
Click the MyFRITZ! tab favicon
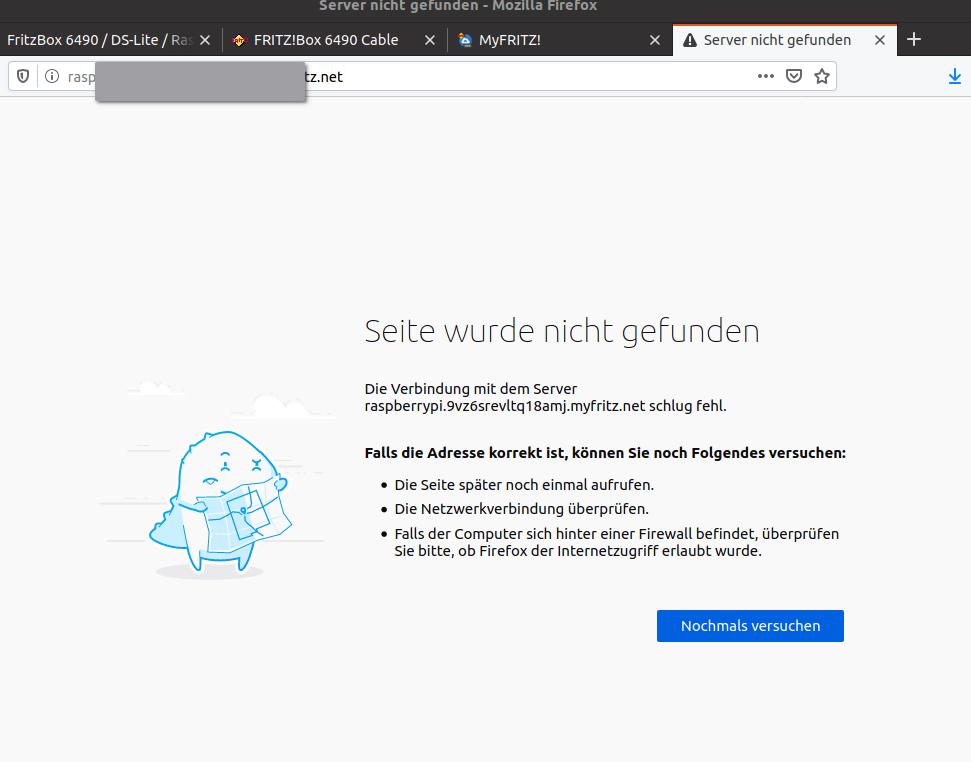463,40
